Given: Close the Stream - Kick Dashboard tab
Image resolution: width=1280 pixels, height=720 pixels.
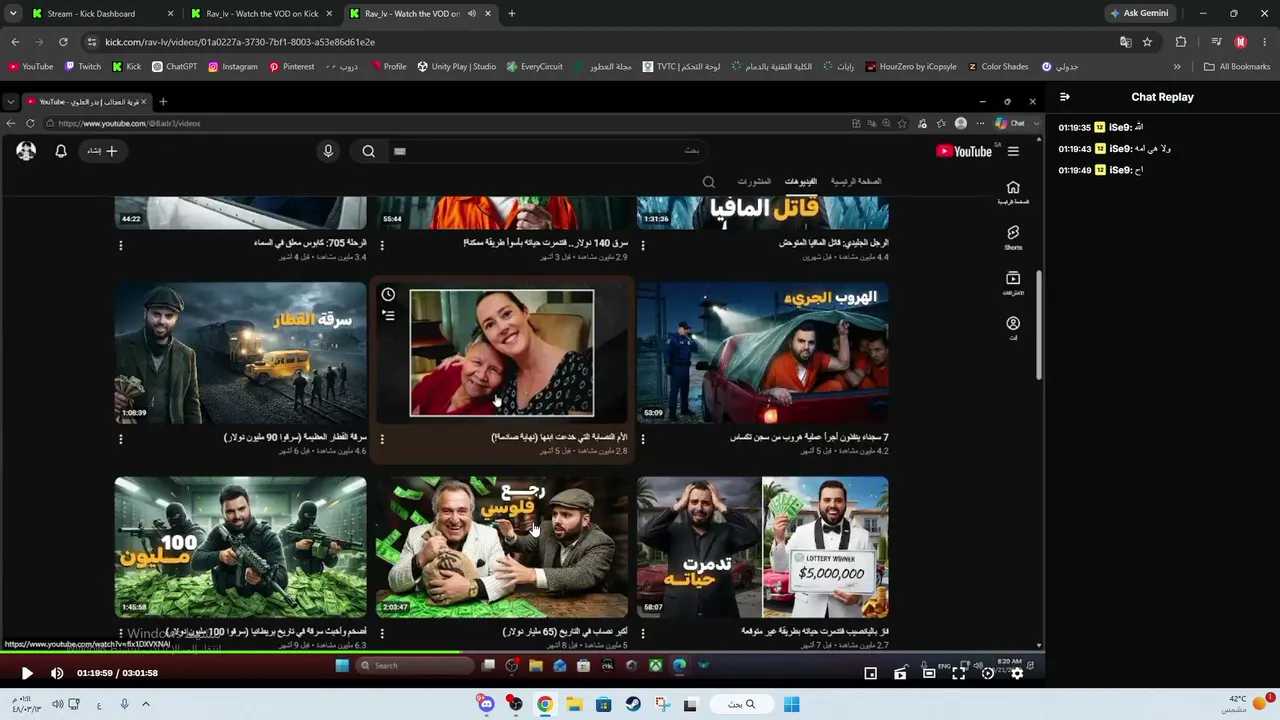Looking at the screenshot, I should (x=170, y=14).
